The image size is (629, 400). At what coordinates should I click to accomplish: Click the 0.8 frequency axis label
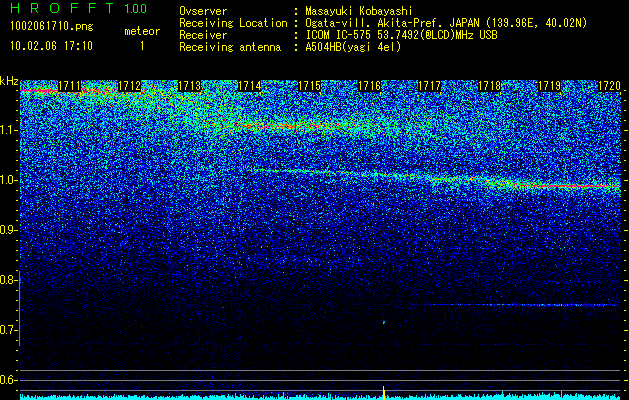tap(7, 280)
